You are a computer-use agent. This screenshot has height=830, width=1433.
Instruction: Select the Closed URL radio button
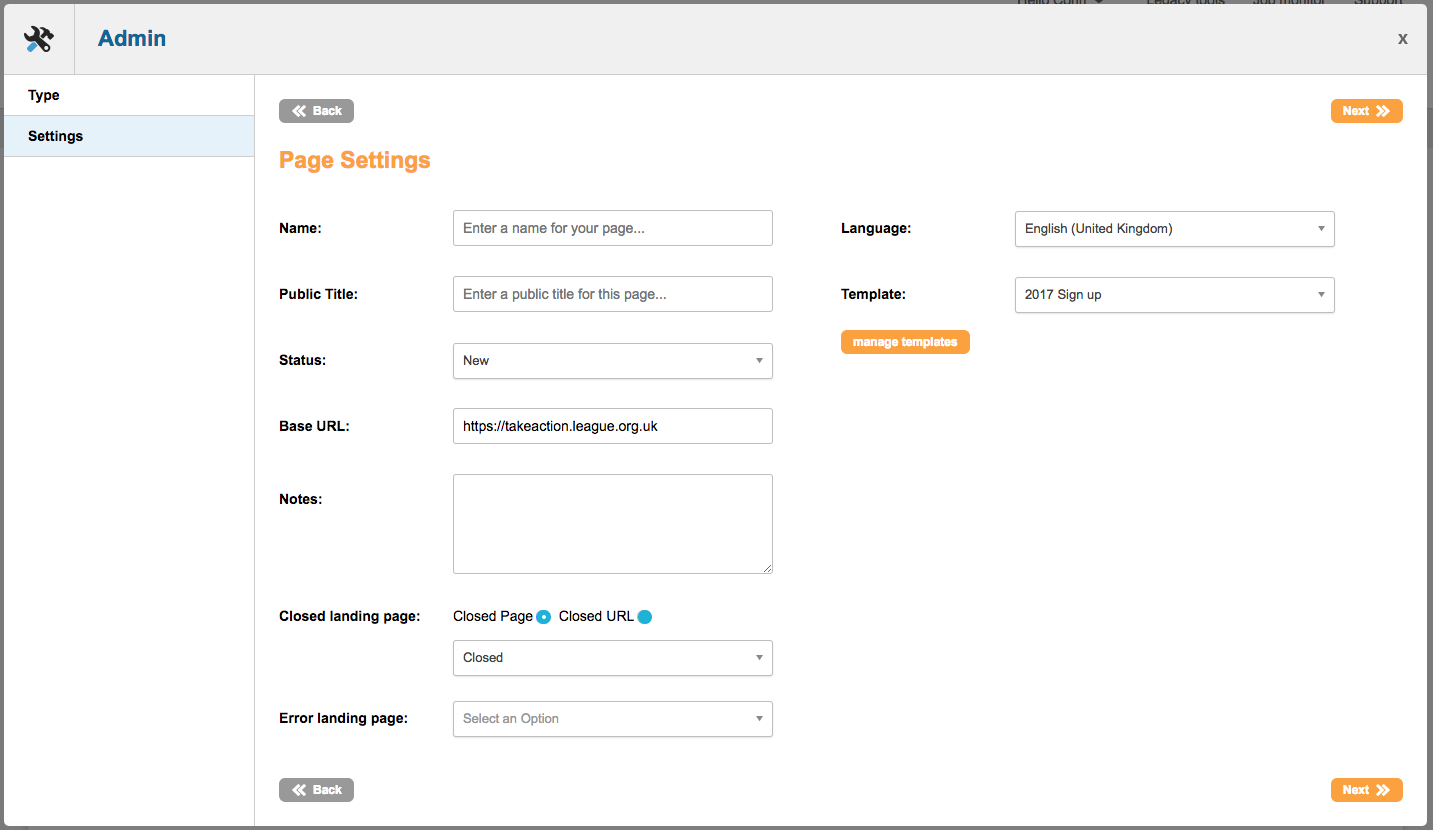[645, 617]
